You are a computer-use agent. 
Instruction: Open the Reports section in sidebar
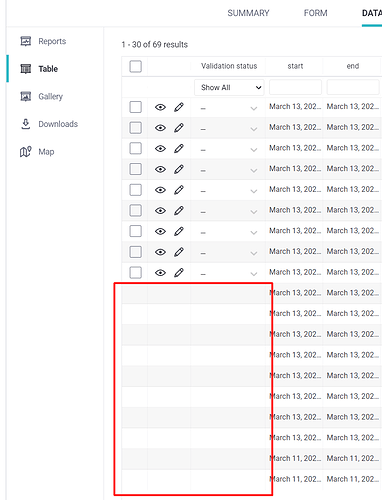pos(43,41)
